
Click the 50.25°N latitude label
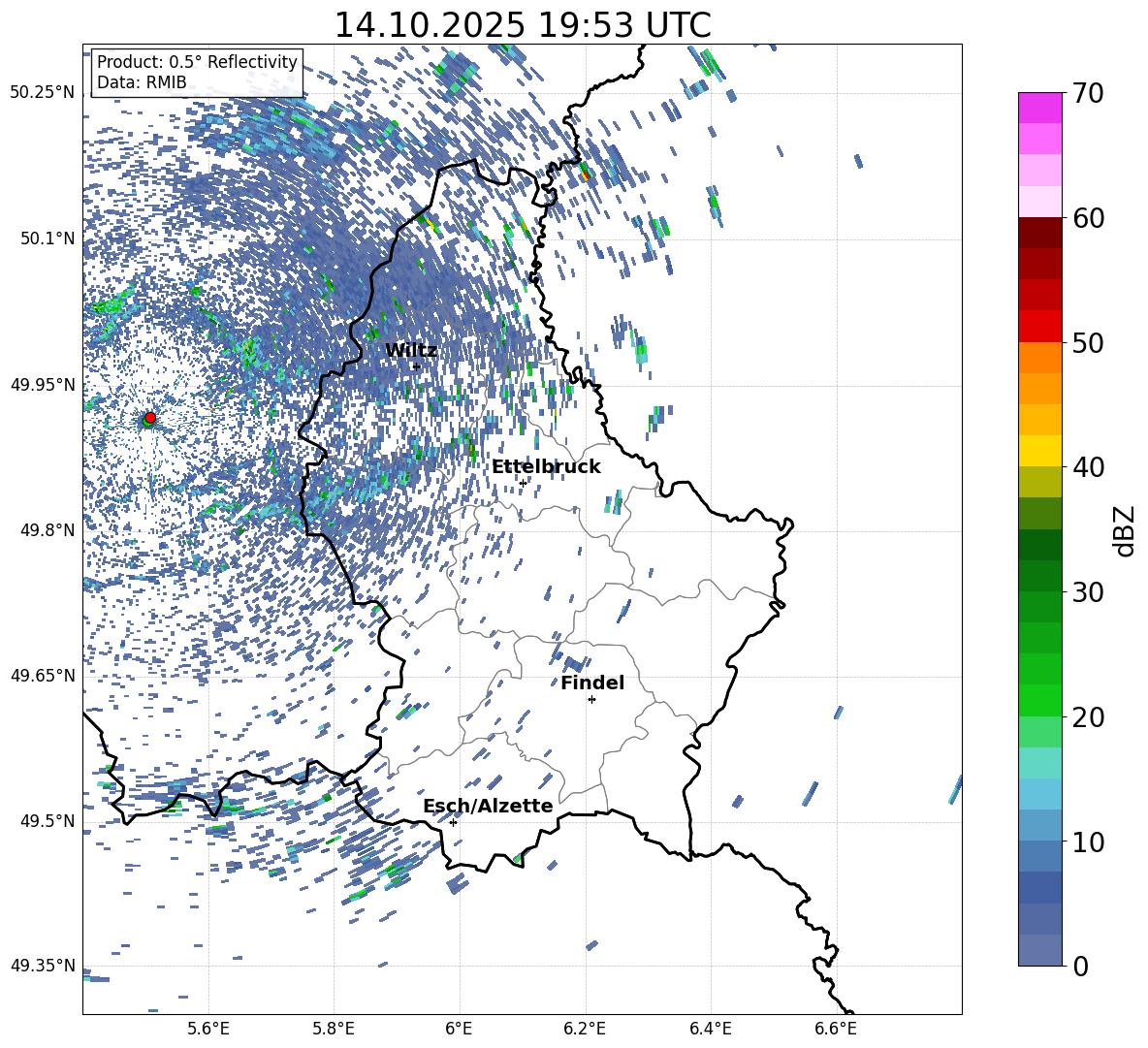[43, 93]
